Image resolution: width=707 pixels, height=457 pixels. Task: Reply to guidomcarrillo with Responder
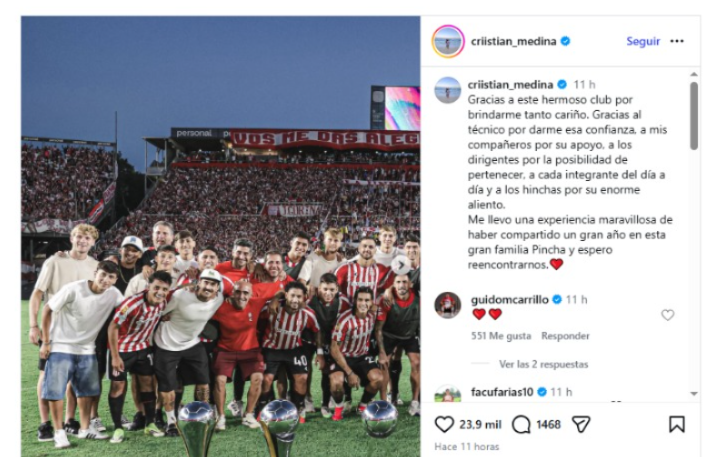click(565, 336)
